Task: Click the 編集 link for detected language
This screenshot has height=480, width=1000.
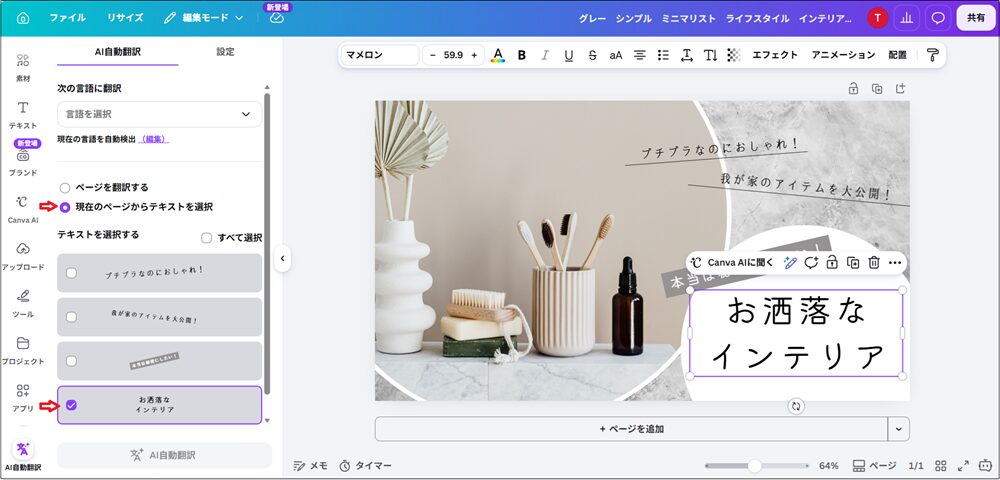Action: click(153, 139)
